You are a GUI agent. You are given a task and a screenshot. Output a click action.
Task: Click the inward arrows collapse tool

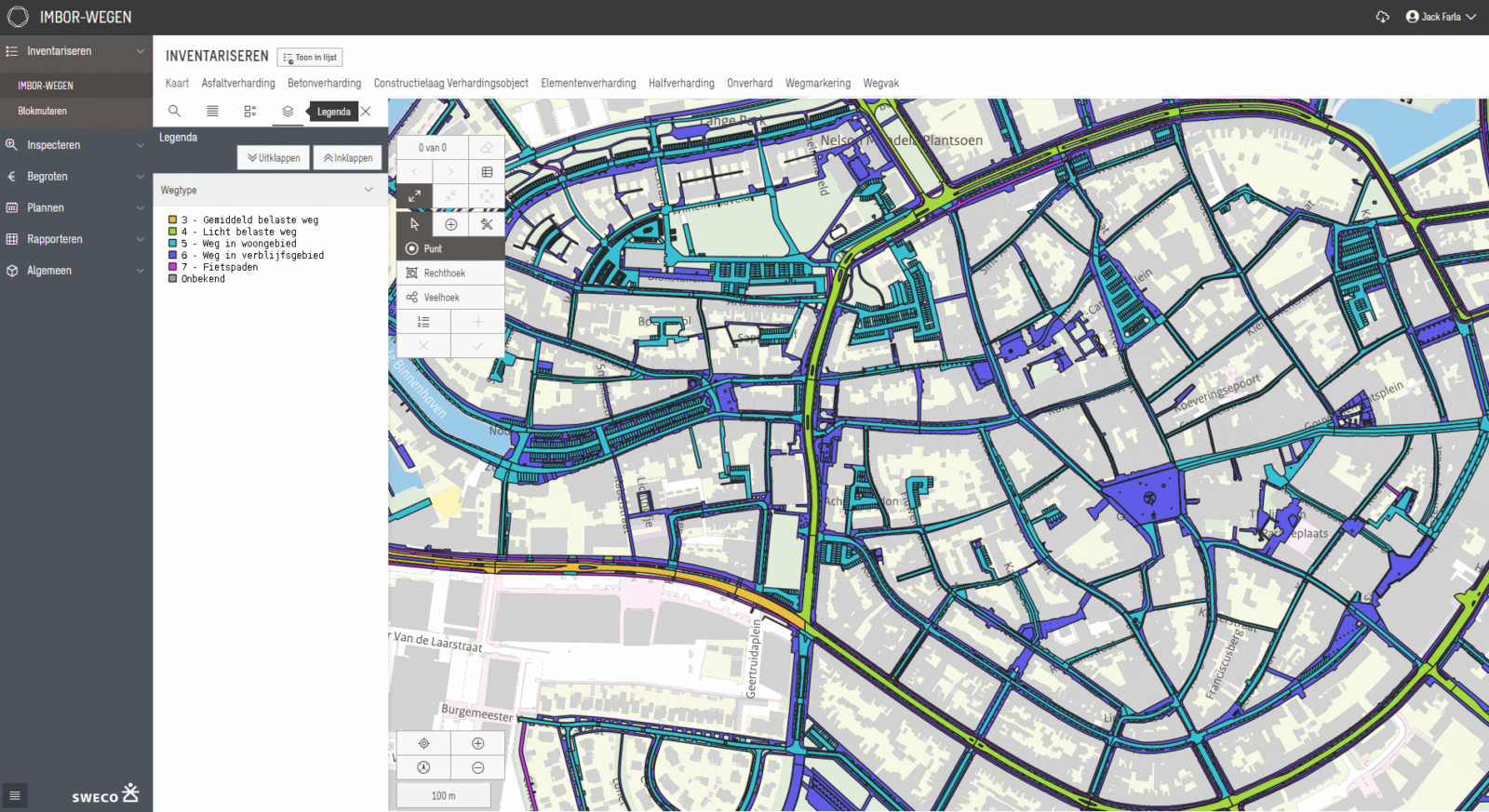450,196
